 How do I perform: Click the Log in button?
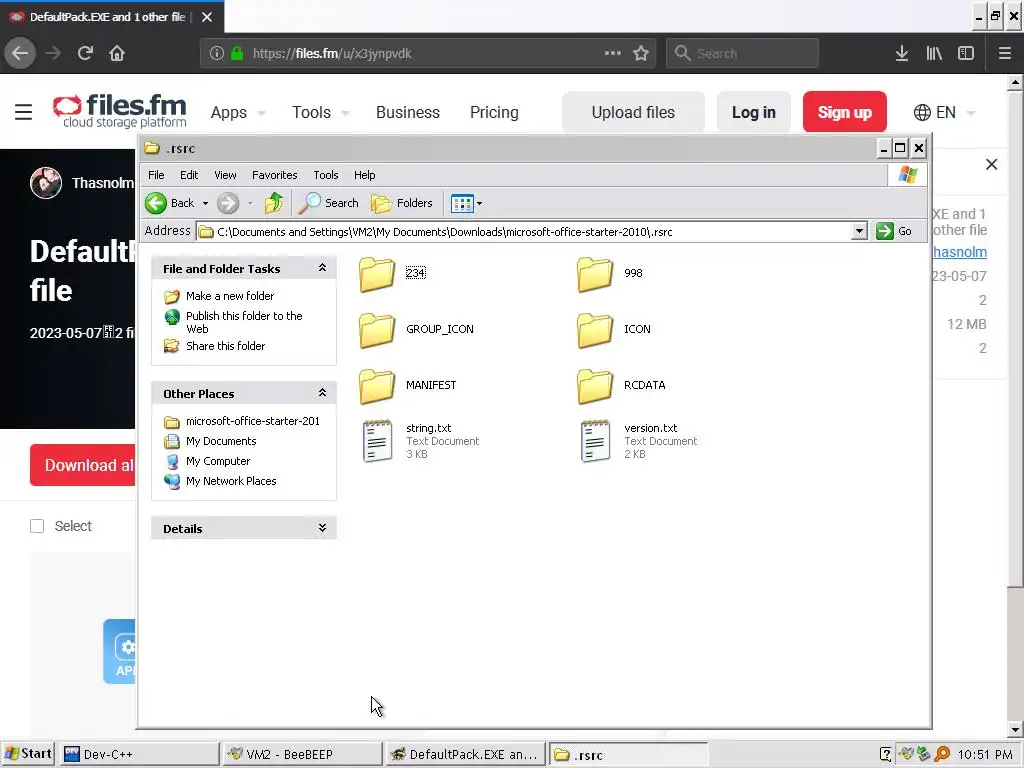click(754, 112)
